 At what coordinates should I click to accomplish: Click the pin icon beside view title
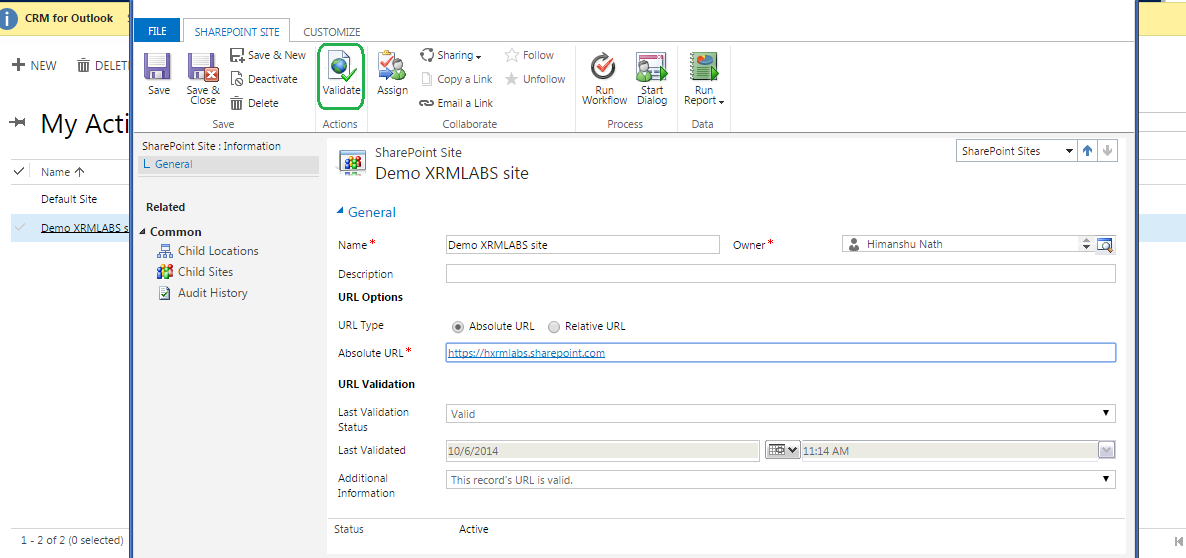coord(18,123)
